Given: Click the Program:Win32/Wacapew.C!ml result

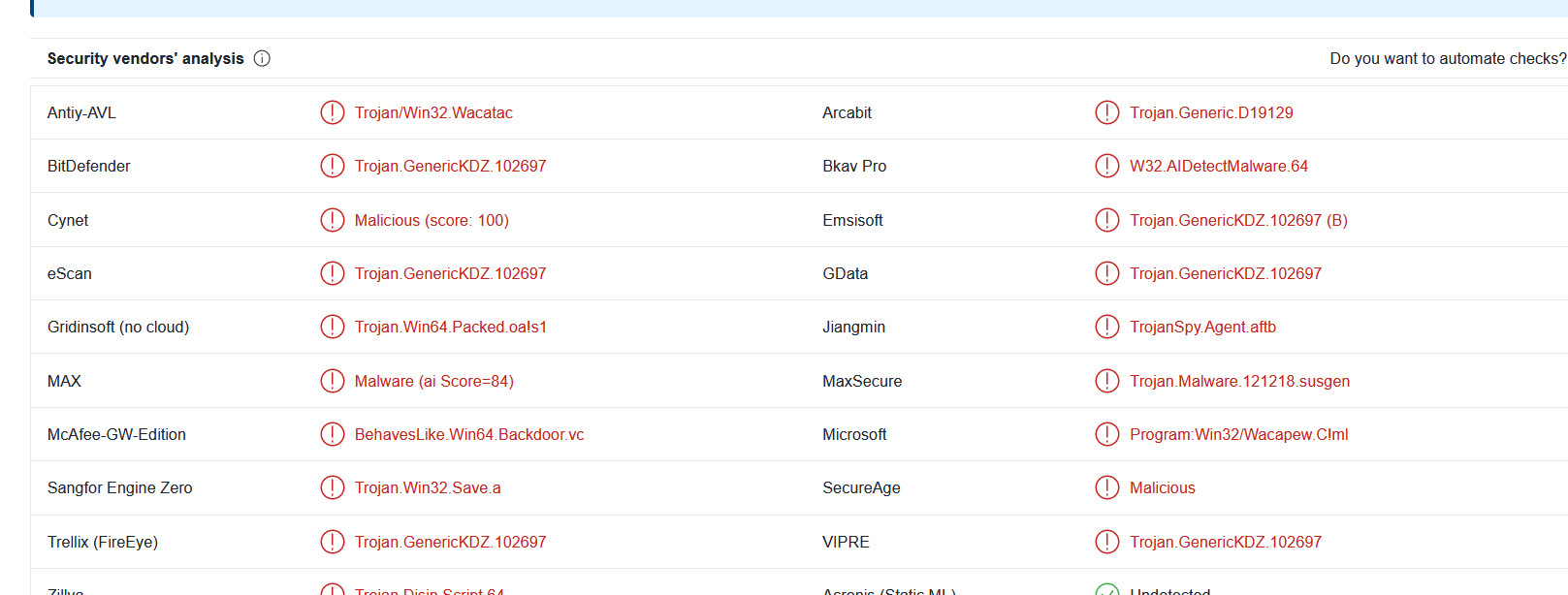Looking at the screenshot, I should (1238, 434).
